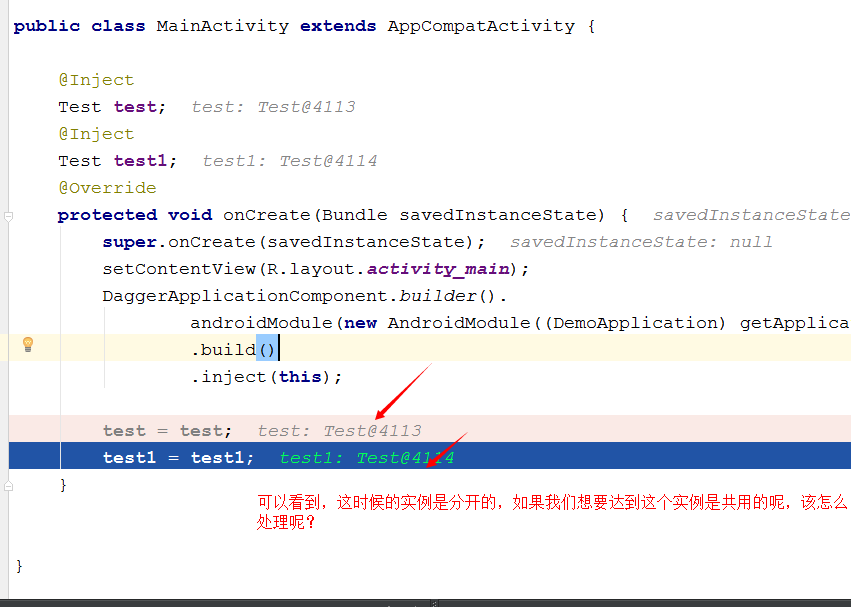Place cursor after .build() call
Screen dimensions: 851x607
coord(278,349)
